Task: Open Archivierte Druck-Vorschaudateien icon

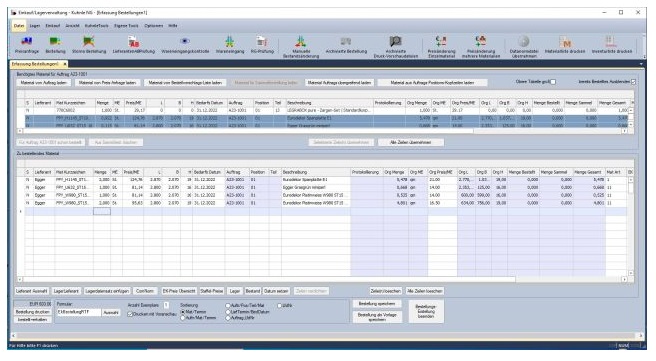Action: click(x=395, y=47)
